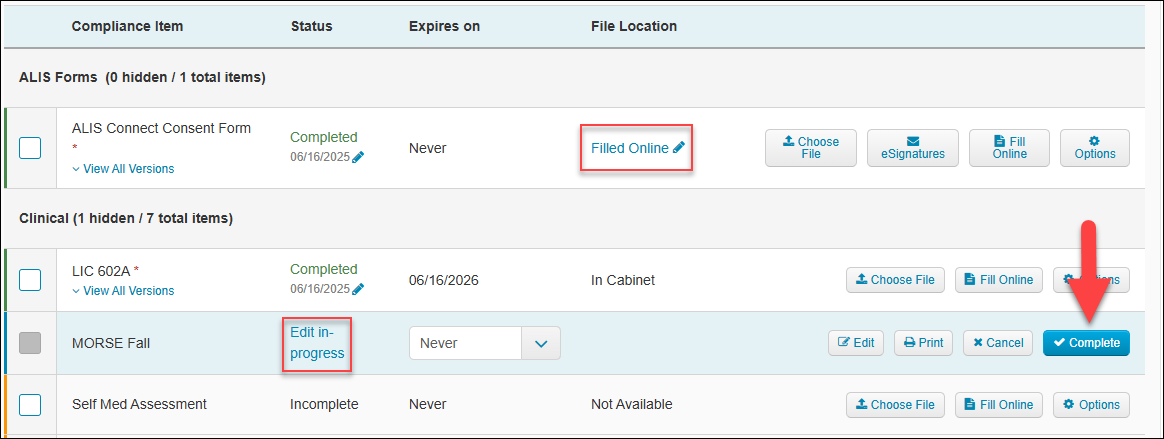Click the In Cabinet file location text
1164x439 pixels.
point(623,280)
